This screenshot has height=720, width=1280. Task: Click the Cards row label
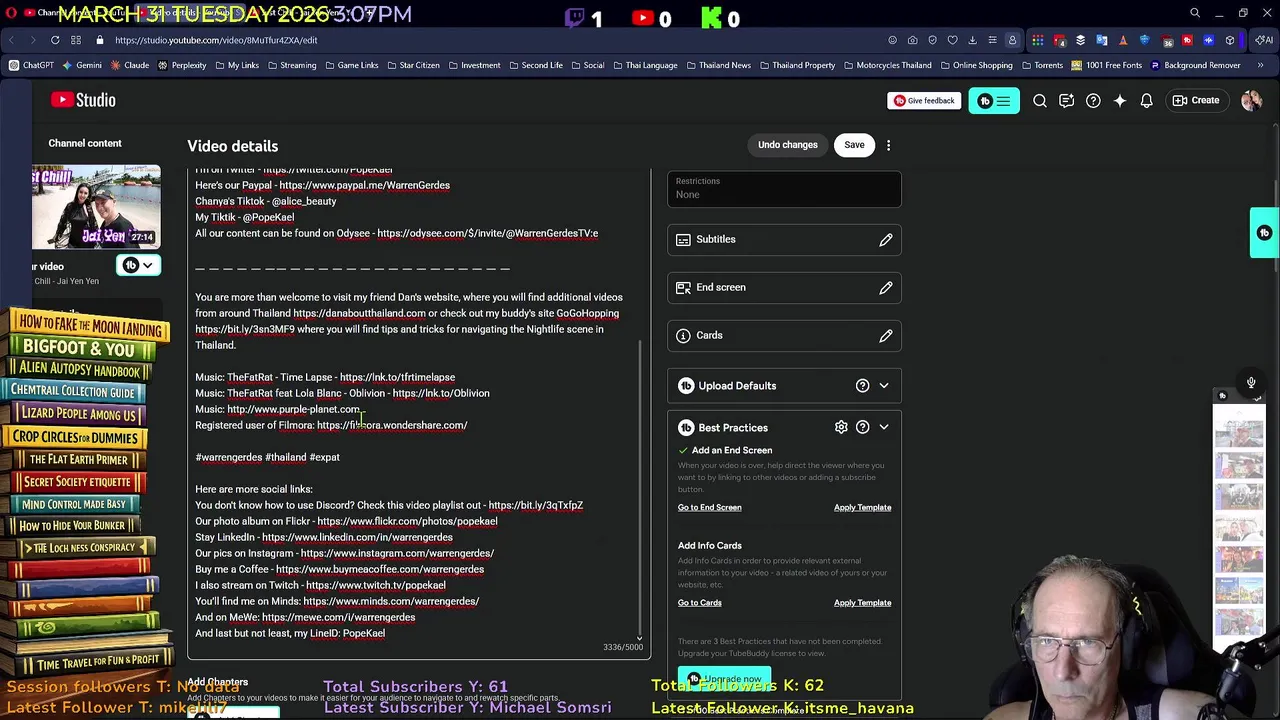[x=709, y=336]
